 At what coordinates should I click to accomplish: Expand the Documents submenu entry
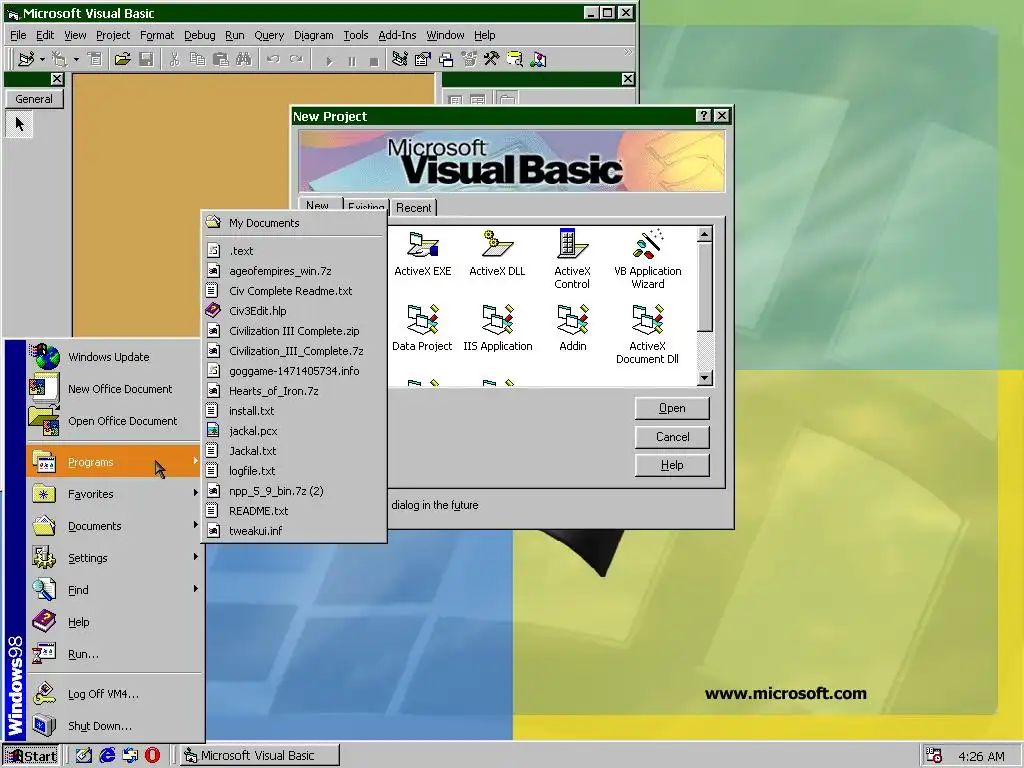tap(114, 526)
